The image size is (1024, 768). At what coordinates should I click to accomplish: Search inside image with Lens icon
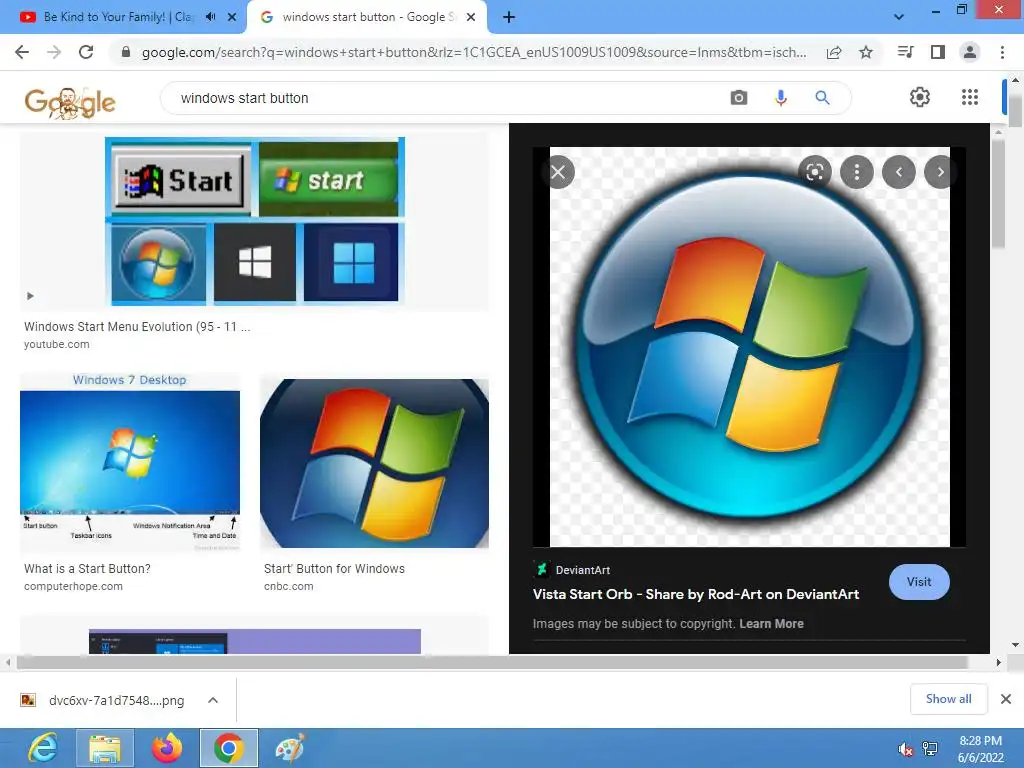[x=814, y=172]
